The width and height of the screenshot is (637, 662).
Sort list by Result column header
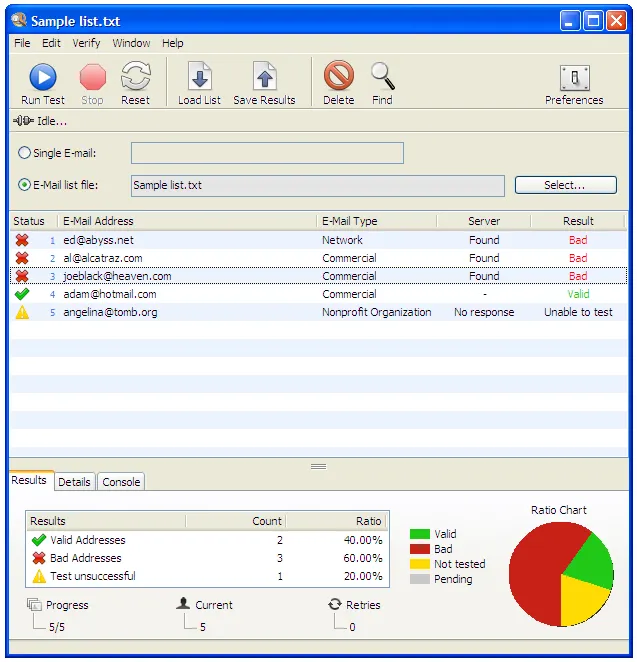pos(578,221)
